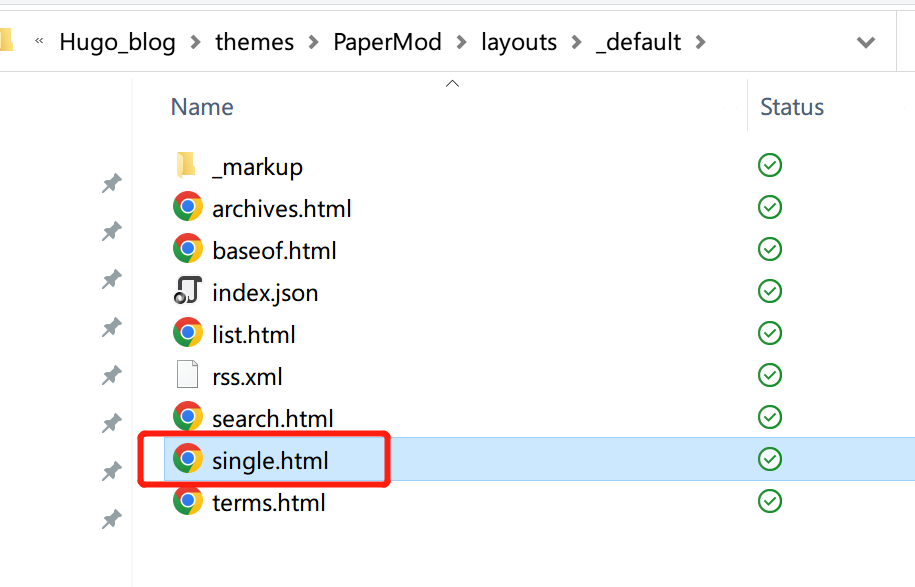Click _default in the breadcrumb path
Viewport: 915px width, 587px height.
(638, 43)
